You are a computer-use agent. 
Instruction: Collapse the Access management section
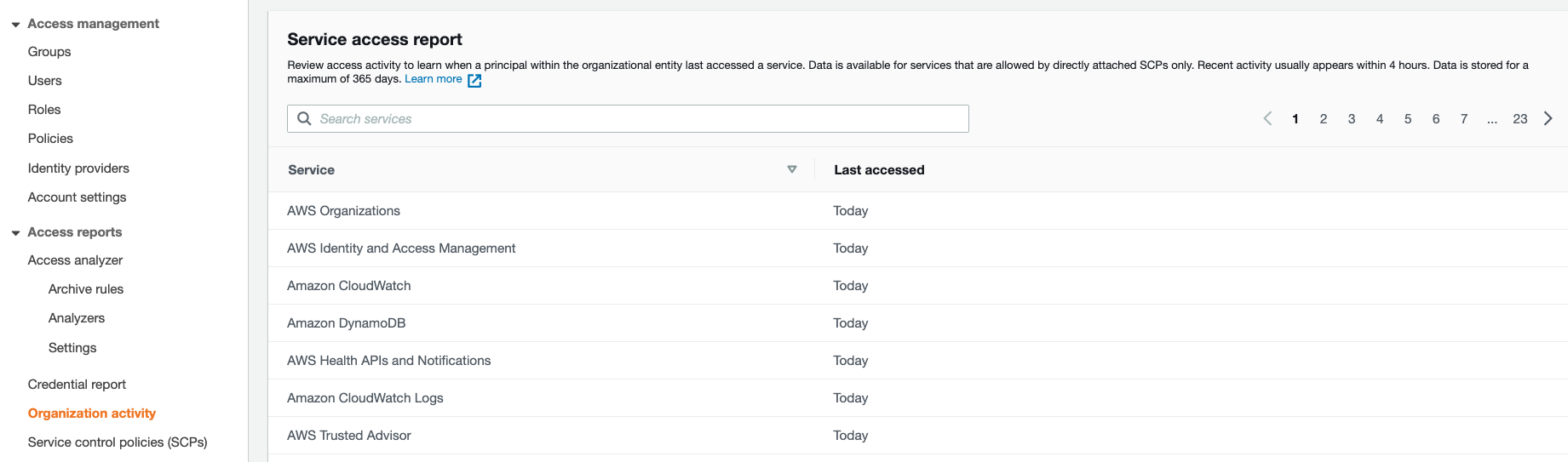click(16, 24)
